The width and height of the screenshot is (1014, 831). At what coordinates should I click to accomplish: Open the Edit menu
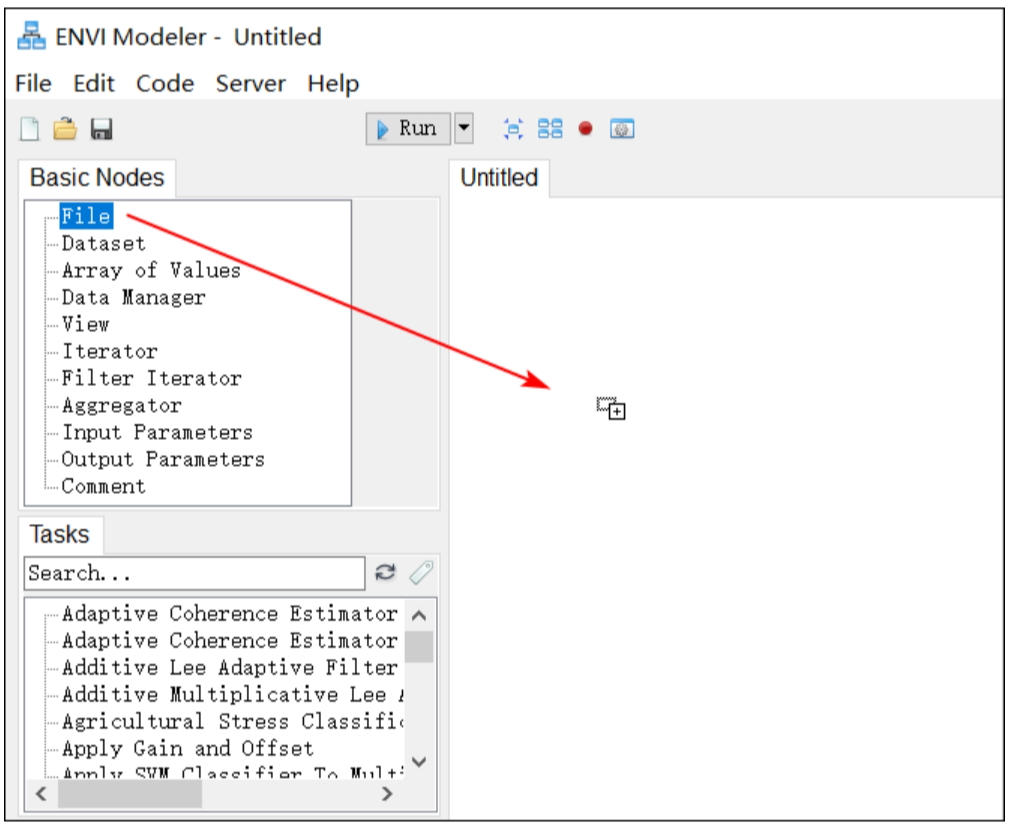pos(94,83)
